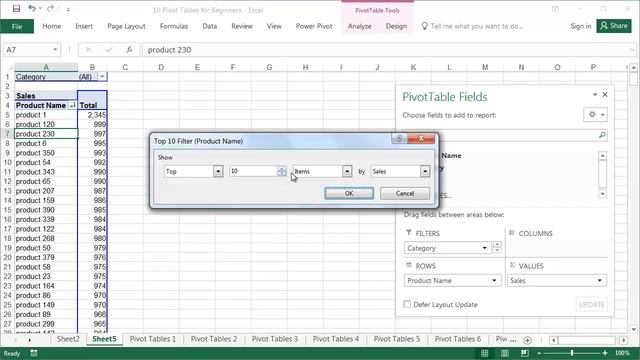The width and height of the screenshot is (640, 360).
Task: Switch to Pivot Tables 3 sheet
Action: [x=275, y=339]
